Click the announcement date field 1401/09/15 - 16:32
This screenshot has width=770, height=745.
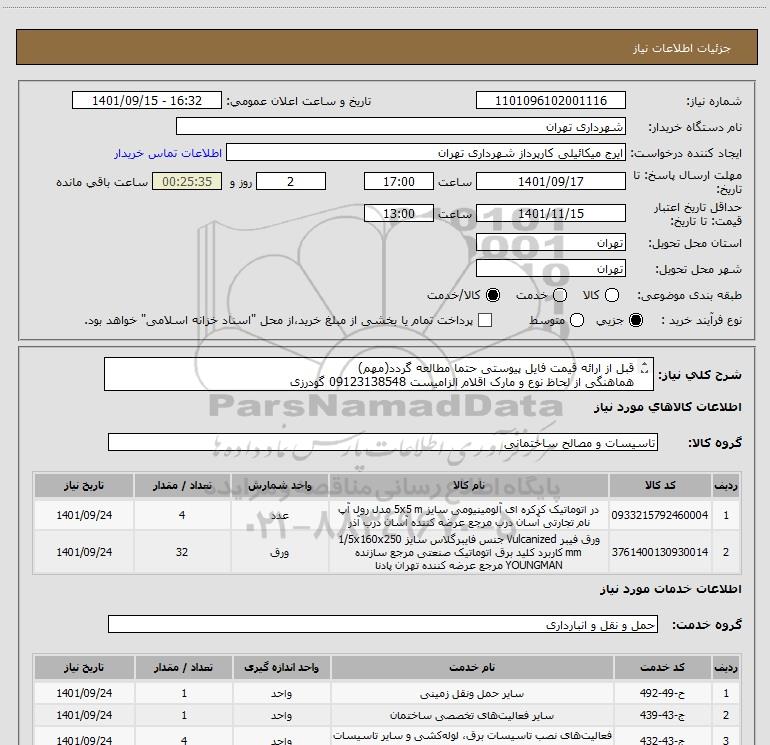coord(147,100)
